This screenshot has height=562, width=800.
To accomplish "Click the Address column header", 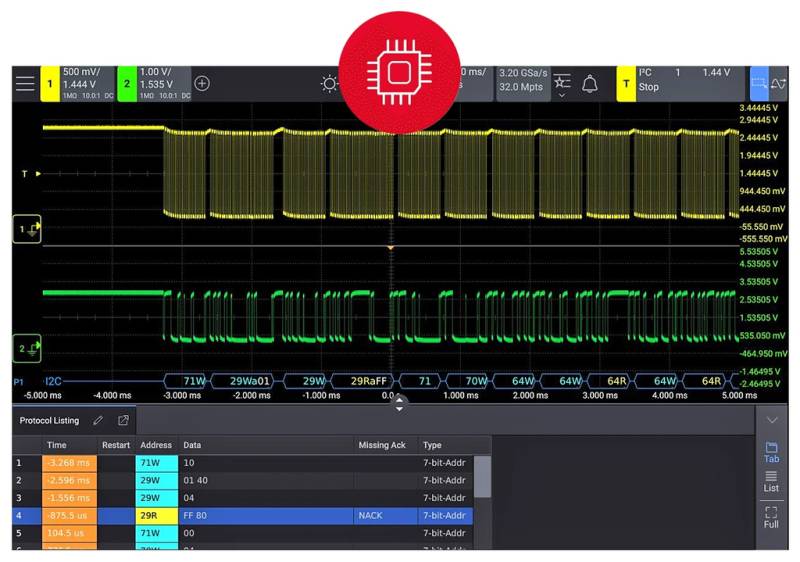I will 157,445.
